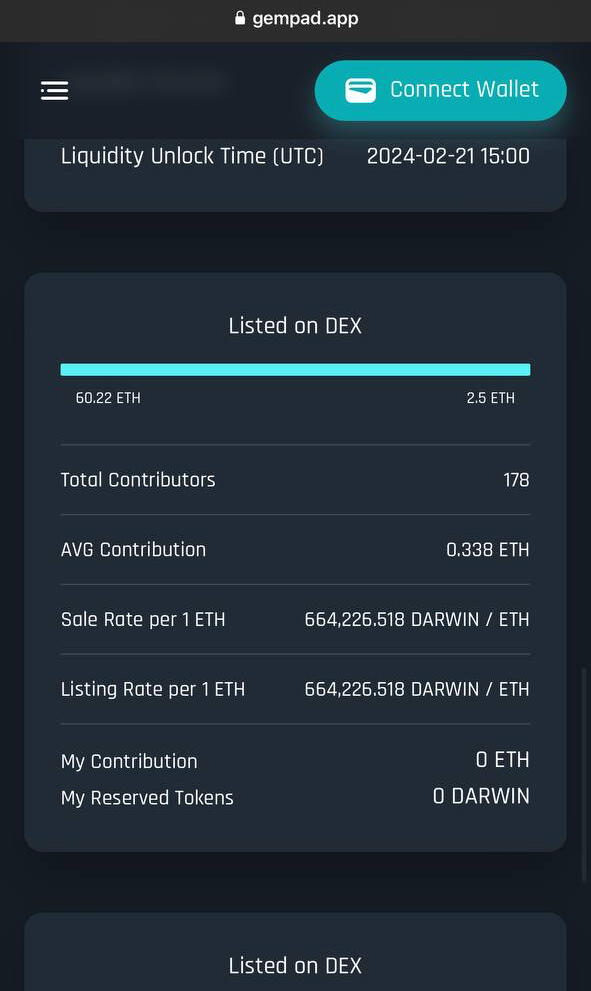Click the lock icon beside gempad.app

coord(240,18)
